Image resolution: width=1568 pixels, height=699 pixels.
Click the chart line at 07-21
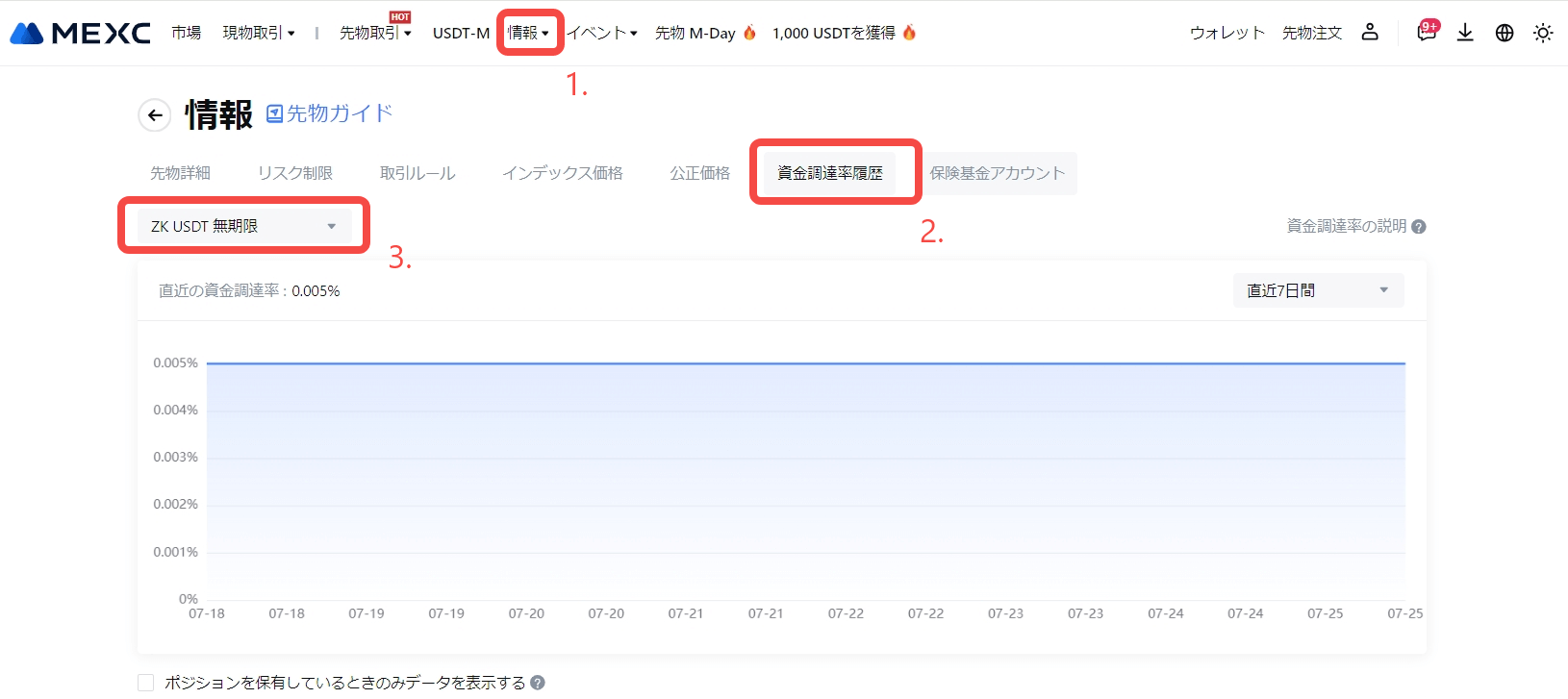(686, 363)
